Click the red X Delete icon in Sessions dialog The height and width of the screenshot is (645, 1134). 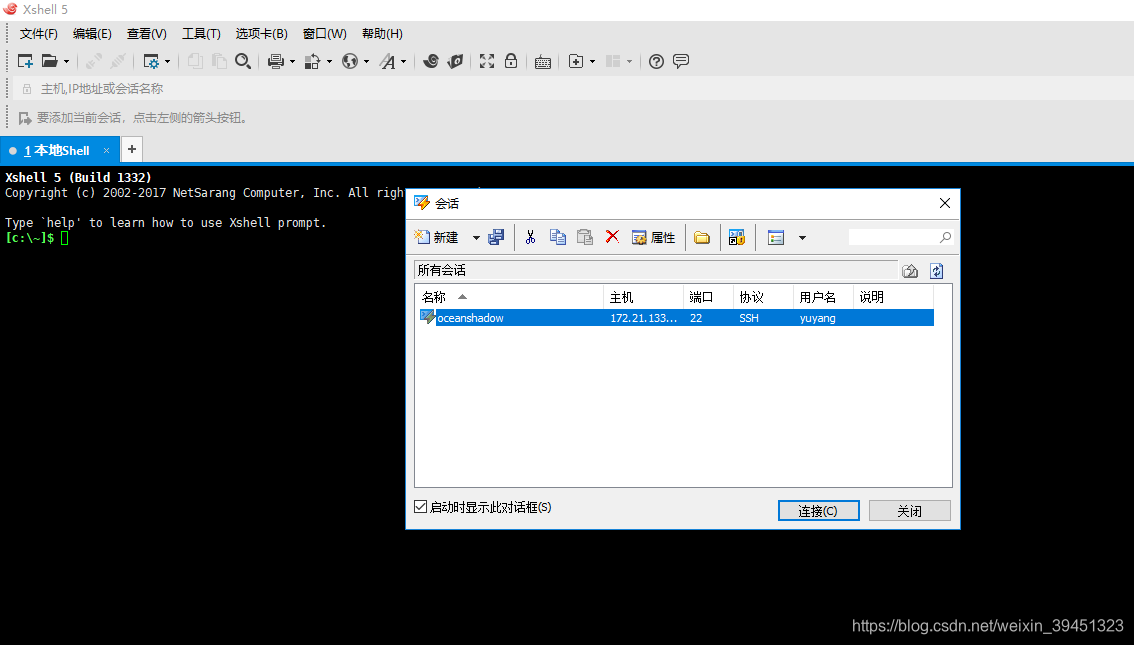pos(612,236)
